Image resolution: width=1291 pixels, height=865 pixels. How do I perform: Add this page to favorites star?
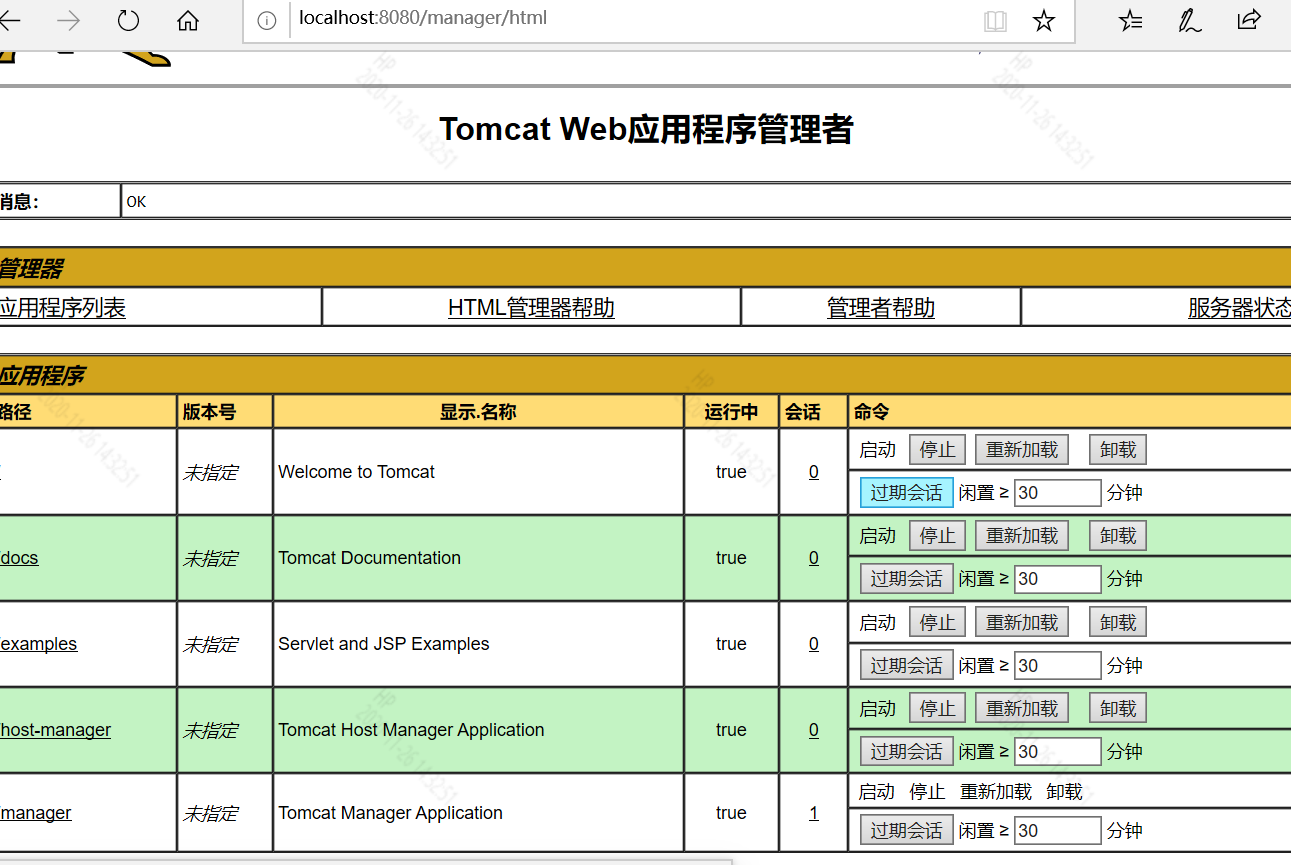[1044, 21]
